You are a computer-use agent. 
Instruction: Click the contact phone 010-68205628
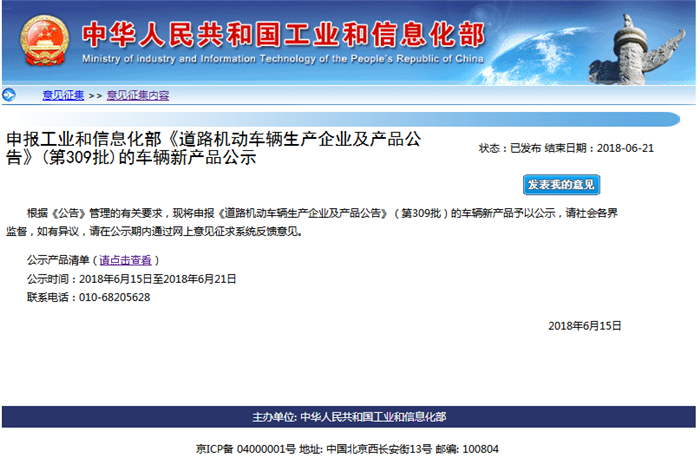point(114,297)
